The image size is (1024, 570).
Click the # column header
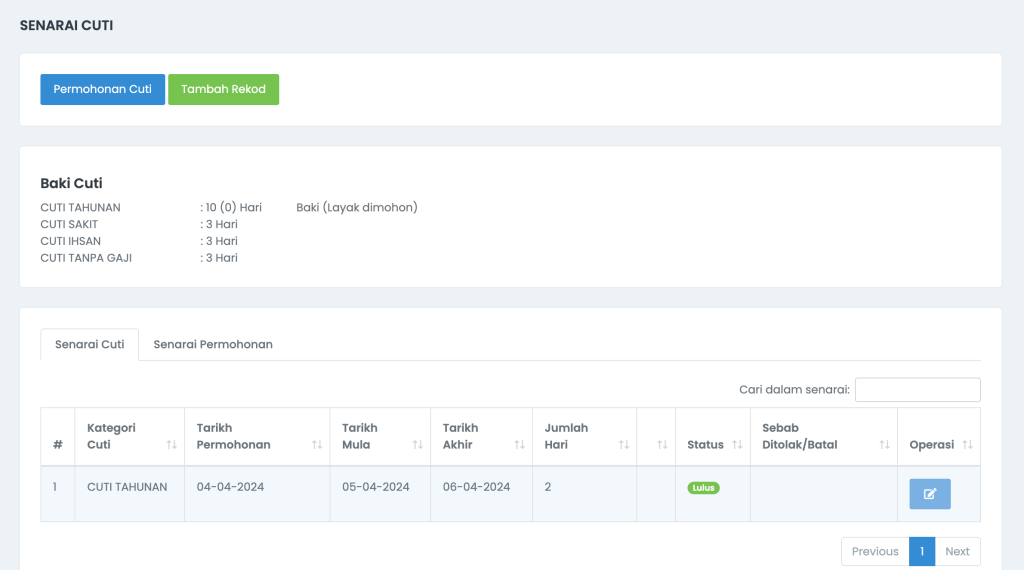(x=57, y=445)
